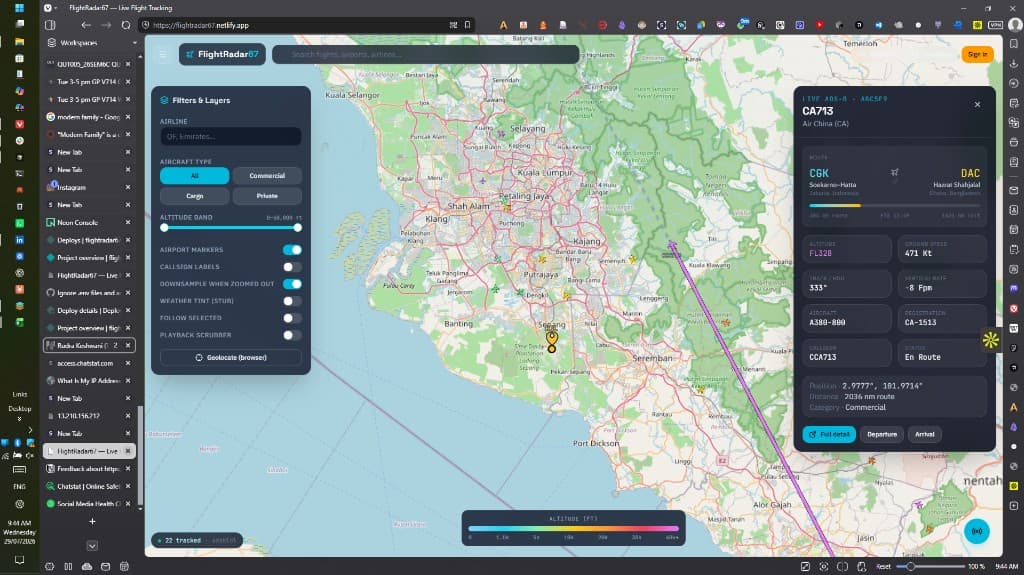This screenshot has width=1024, height=575.
Task: Open the Windows Start menu
Action: click(x=19, y=8)
